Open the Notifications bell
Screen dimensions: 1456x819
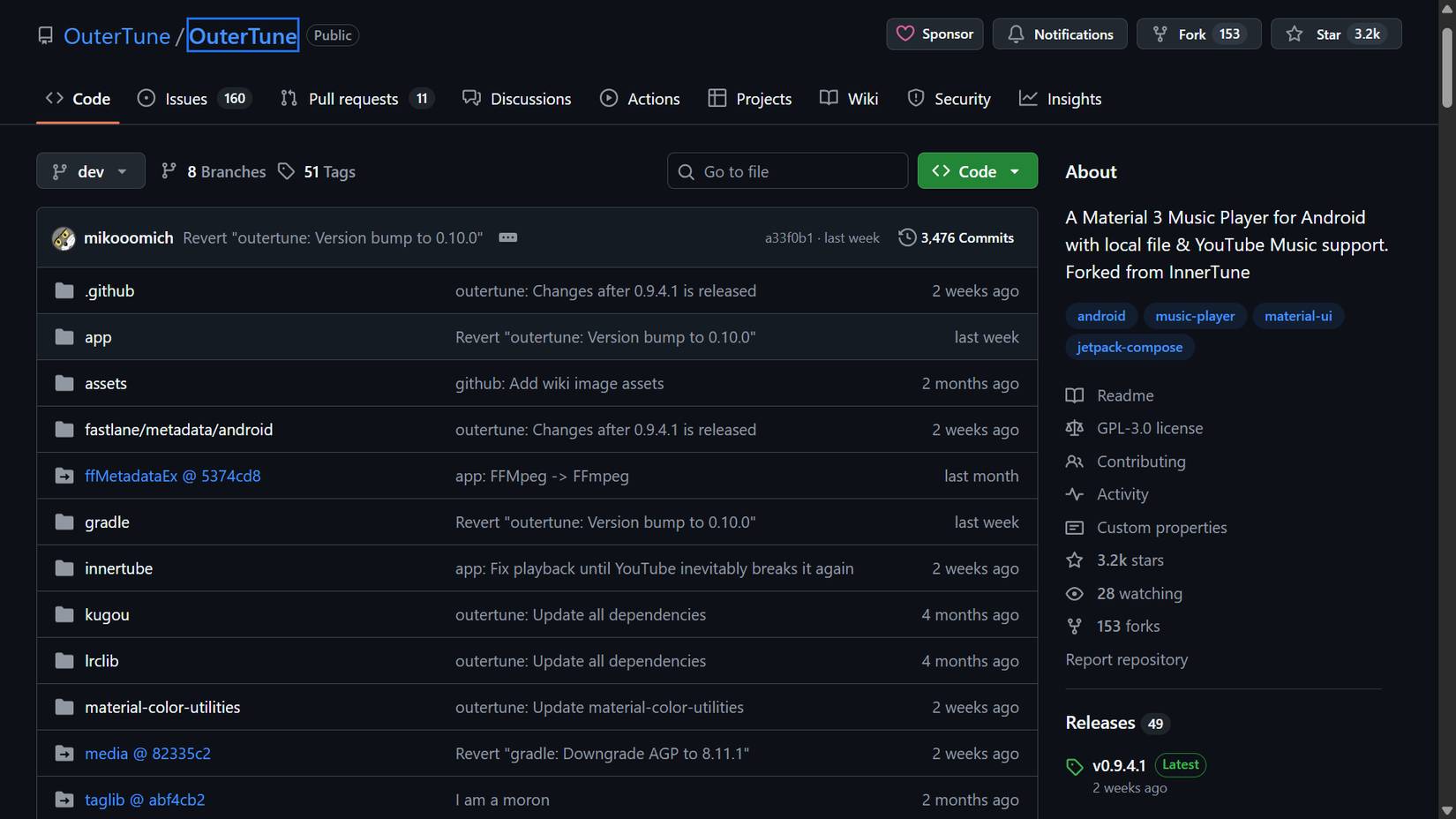[1016, 34]
